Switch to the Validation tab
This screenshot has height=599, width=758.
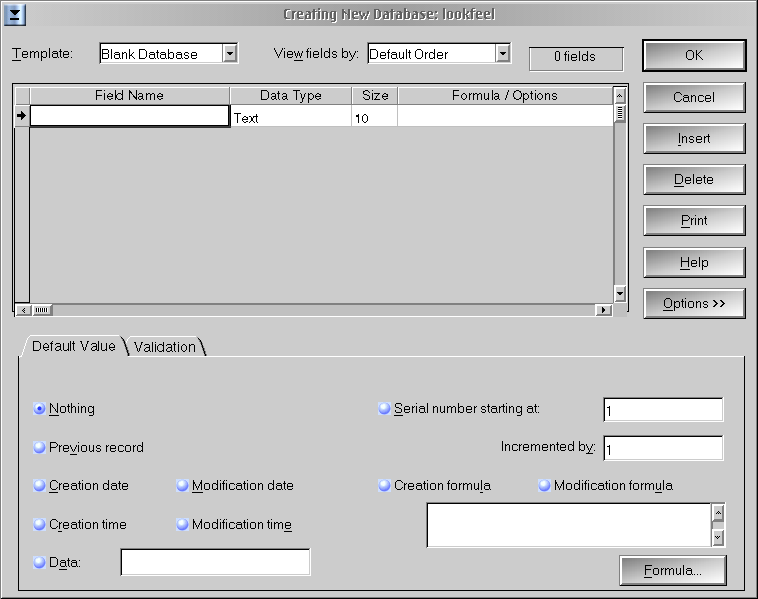tap(165, 347)
